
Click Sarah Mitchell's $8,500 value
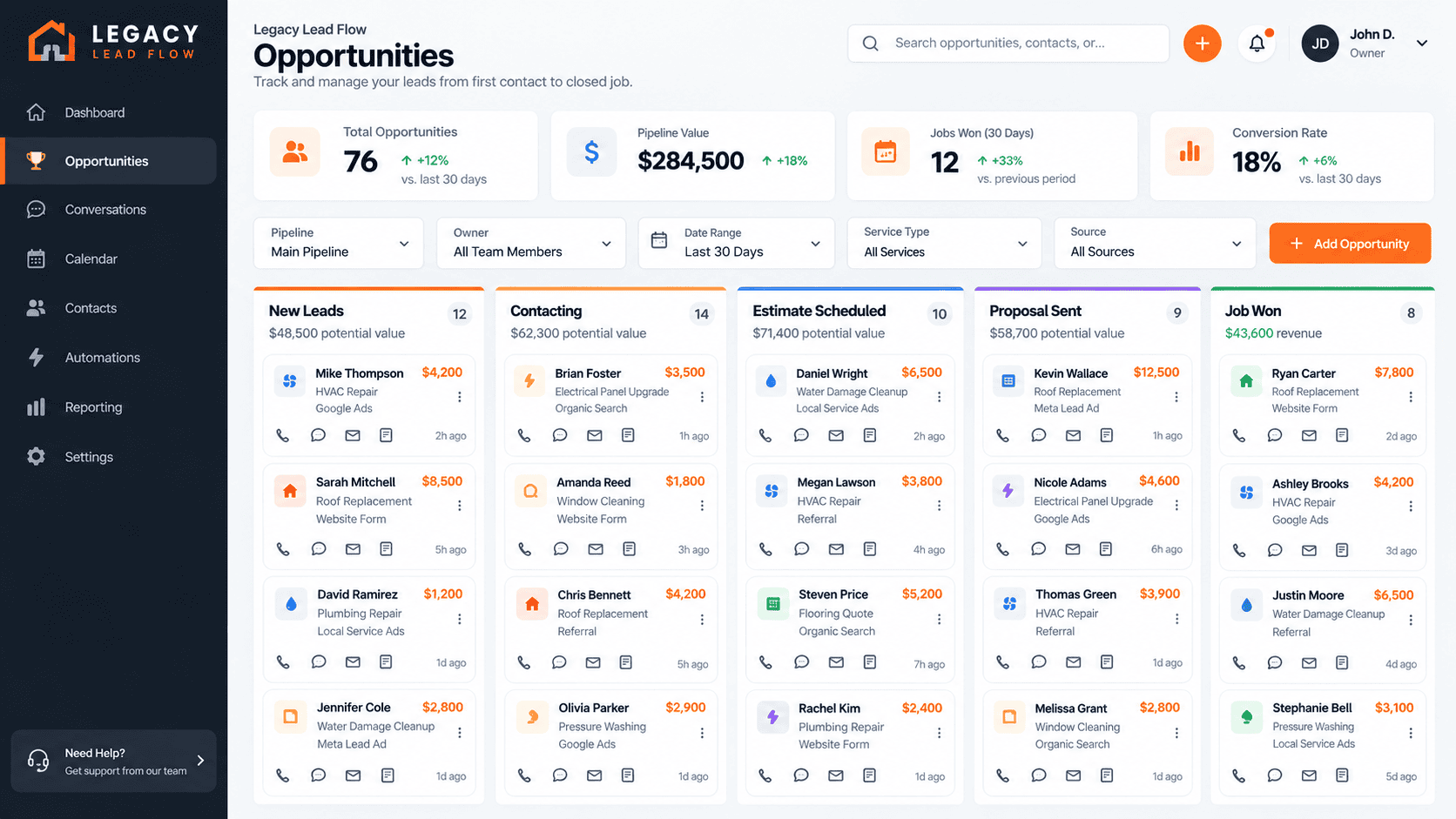point(442,481)
